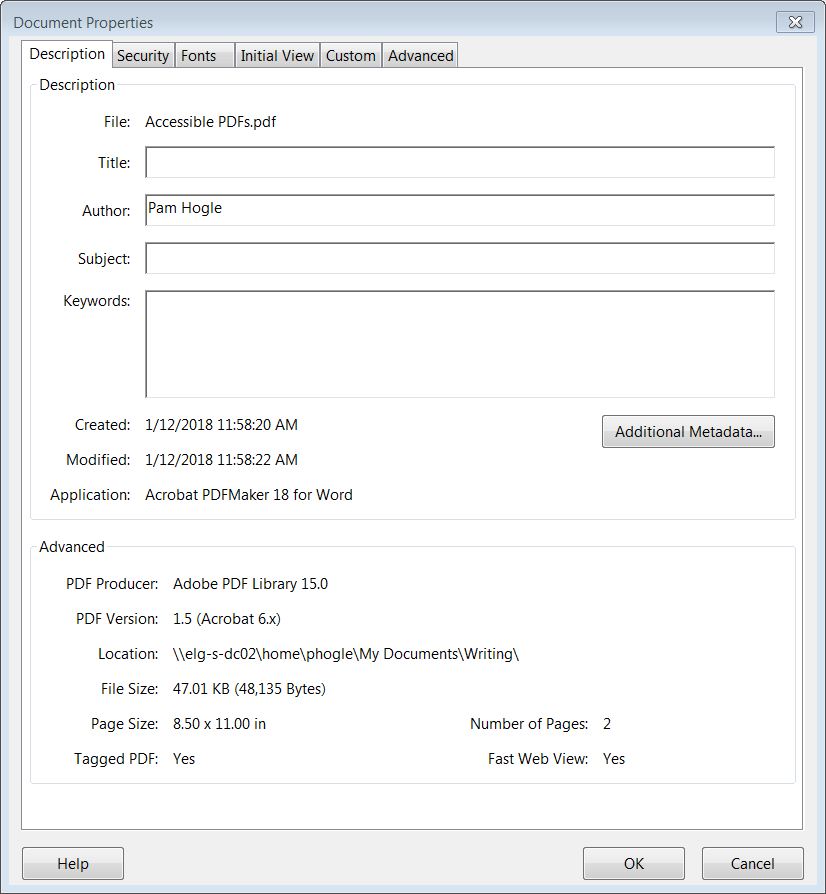Click the Cancel button
The image size is (826, 894).
point(752,863)
